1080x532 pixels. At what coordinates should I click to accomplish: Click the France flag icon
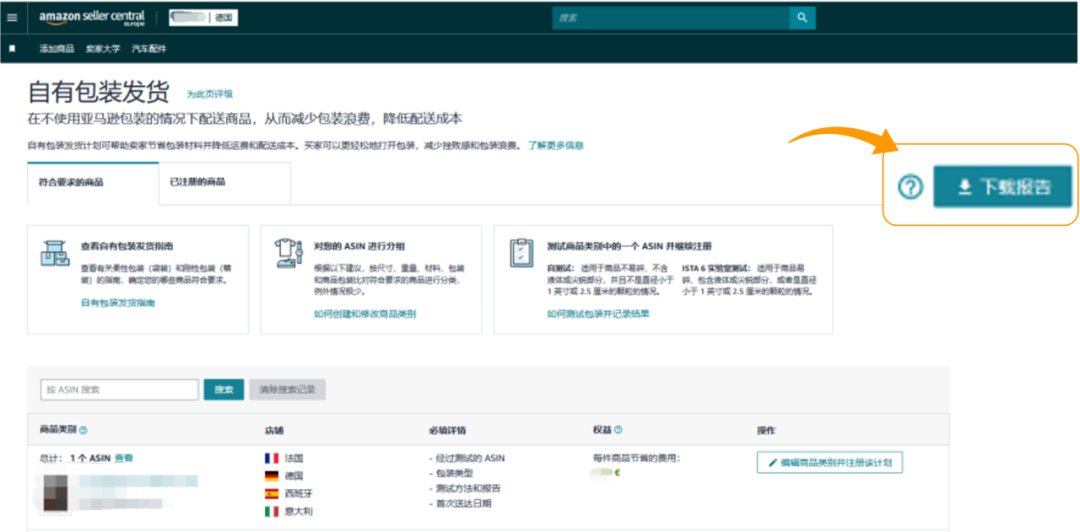(x=272, y=458)
